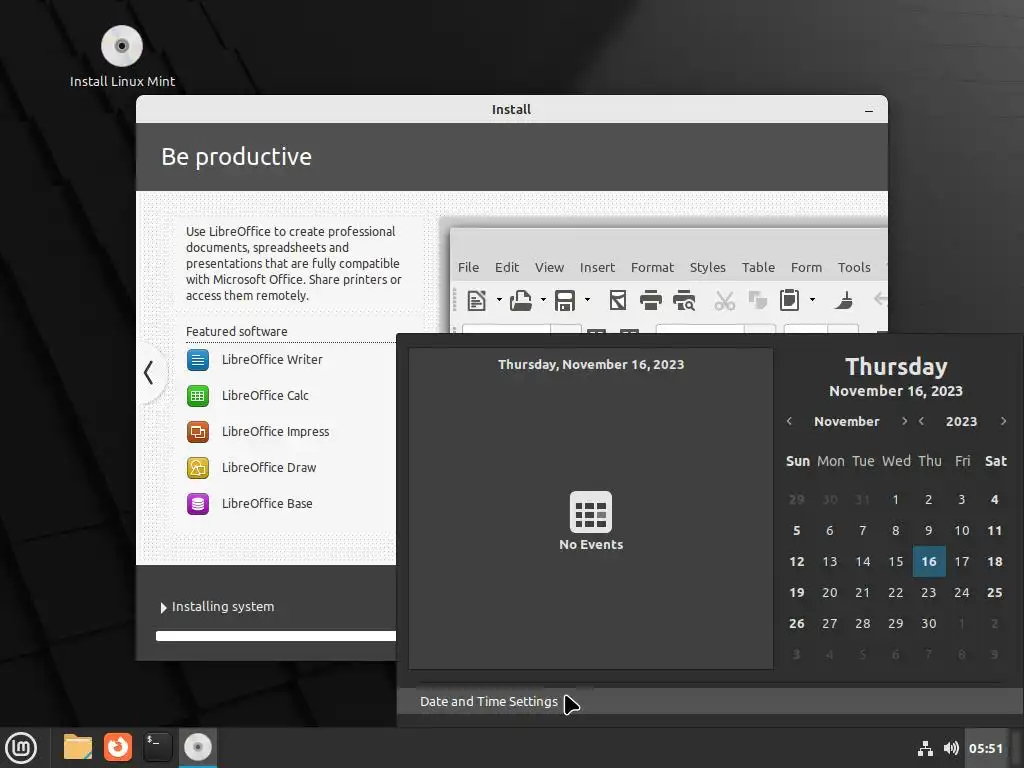Click the LibreOffice Base icon
Screen dimensions: 1024x768
click(x=198, y=504)
